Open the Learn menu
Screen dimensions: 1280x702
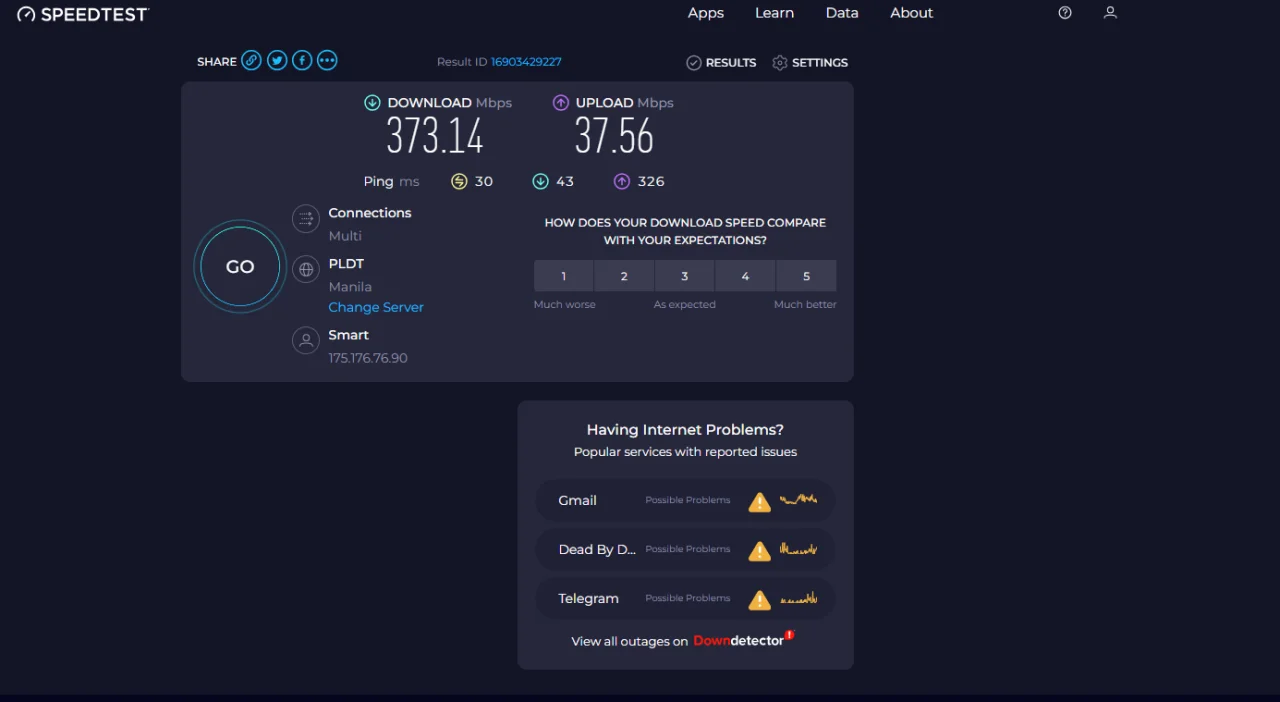774,13
